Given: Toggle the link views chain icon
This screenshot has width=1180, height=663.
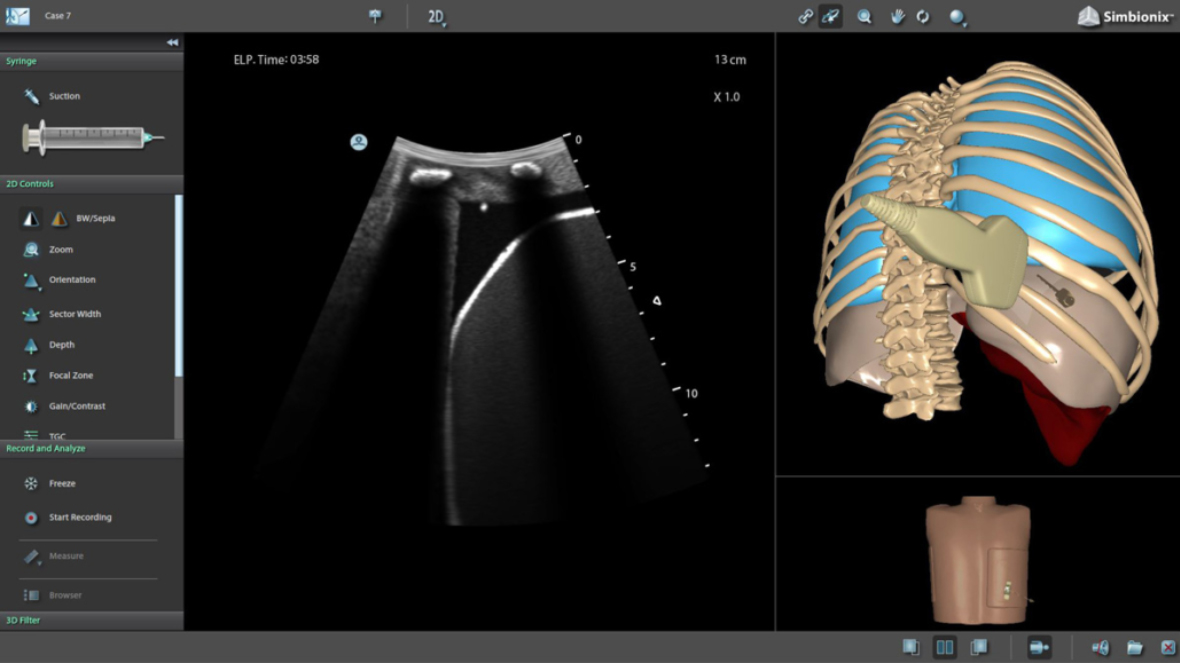Looking at the screenshot, I should [805, 16].
